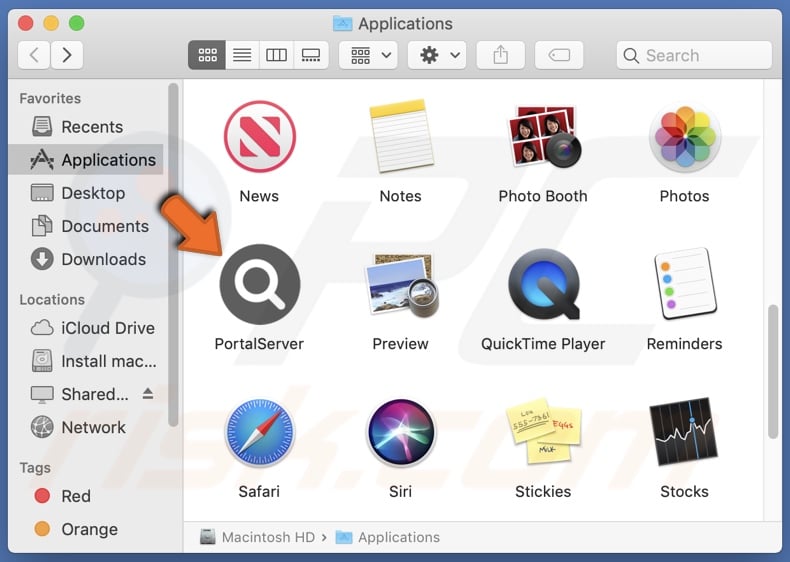Open Network in the sidebar

click(86, 427)
